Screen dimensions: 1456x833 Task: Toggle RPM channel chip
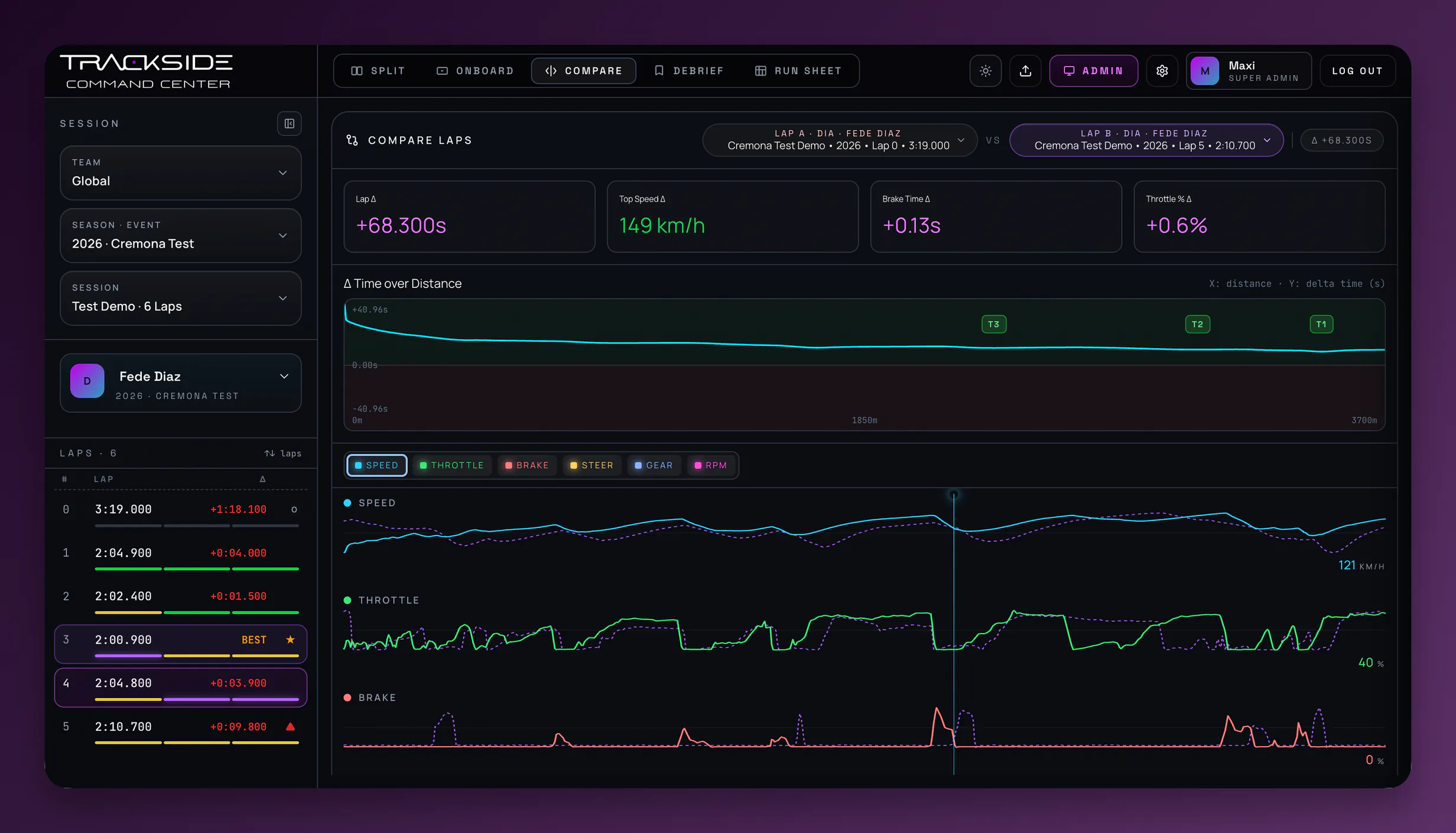coord(711,465)
